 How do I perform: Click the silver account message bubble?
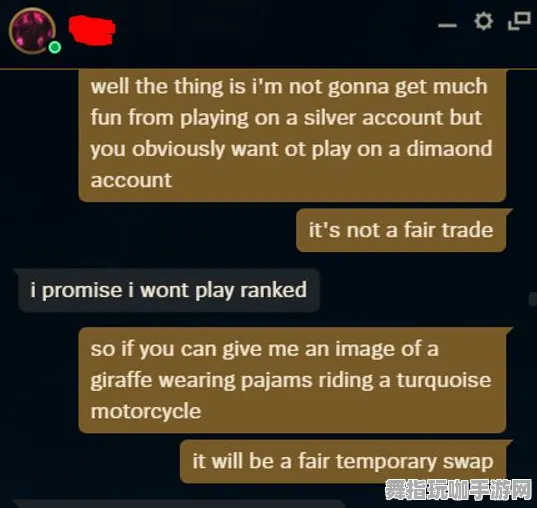coord(292,135)
